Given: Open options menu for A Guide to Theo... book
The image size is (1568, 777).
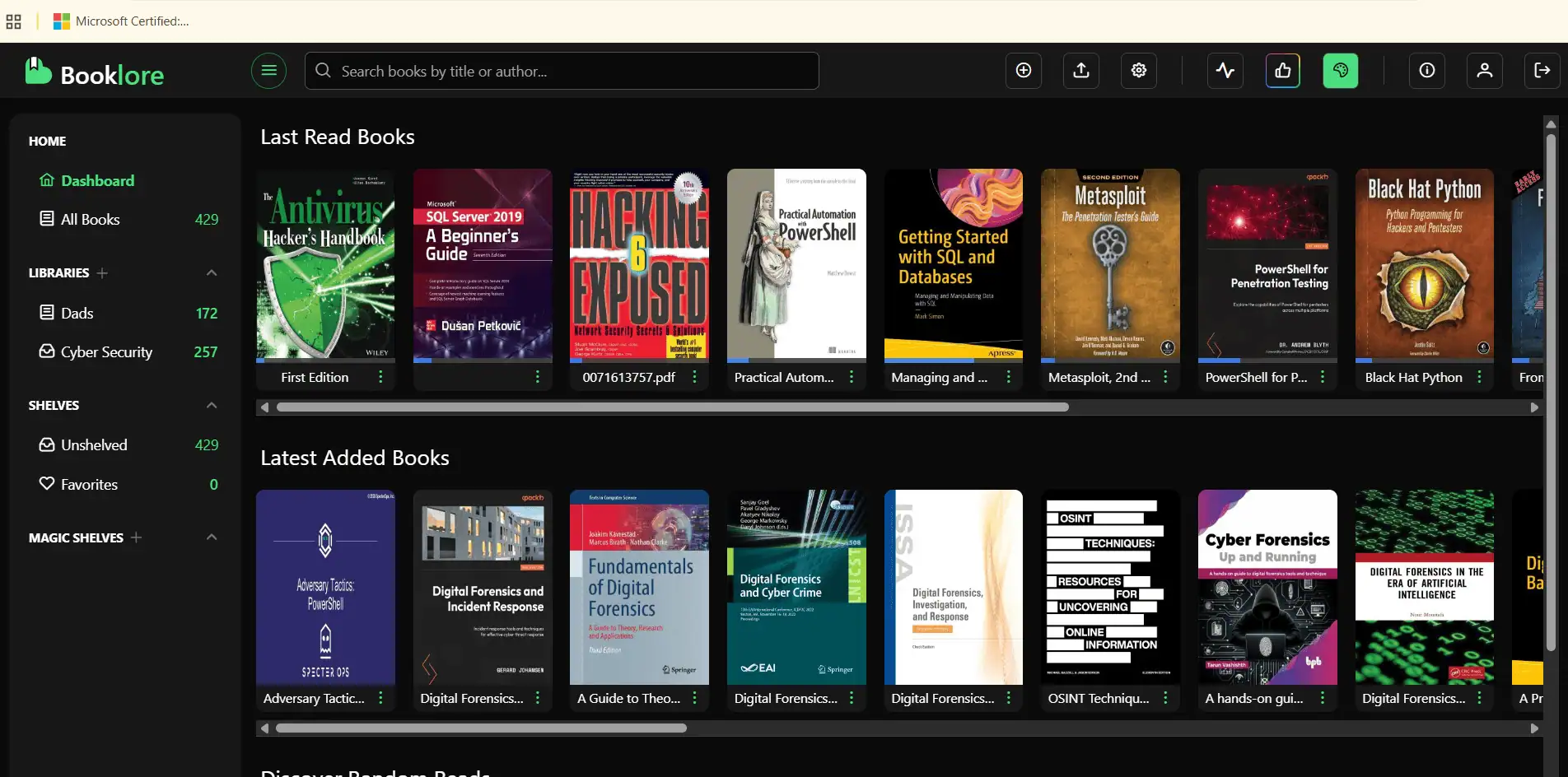Looking at the screenshot, I should pyautogui.click(x=694, y=698).
